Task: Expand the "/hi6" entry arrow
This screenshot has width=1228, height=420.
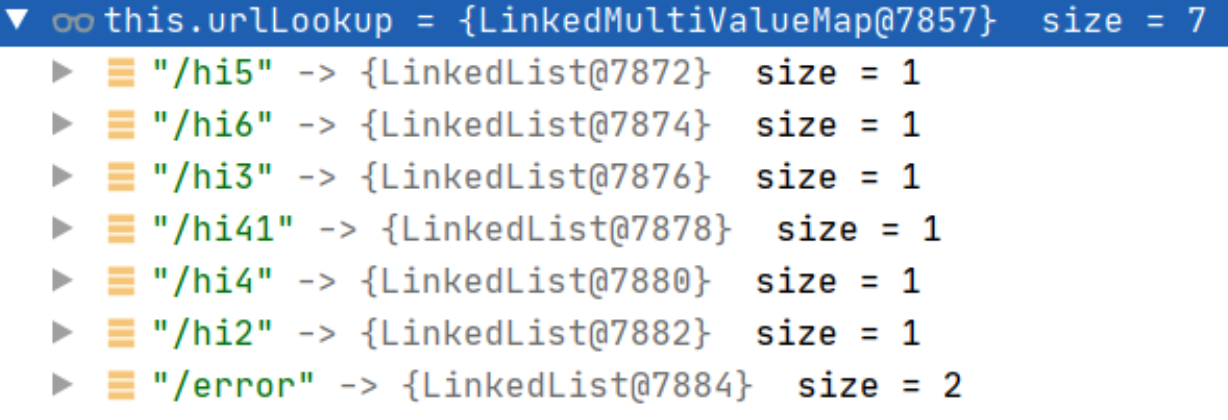Action: (x=62, y=124)
